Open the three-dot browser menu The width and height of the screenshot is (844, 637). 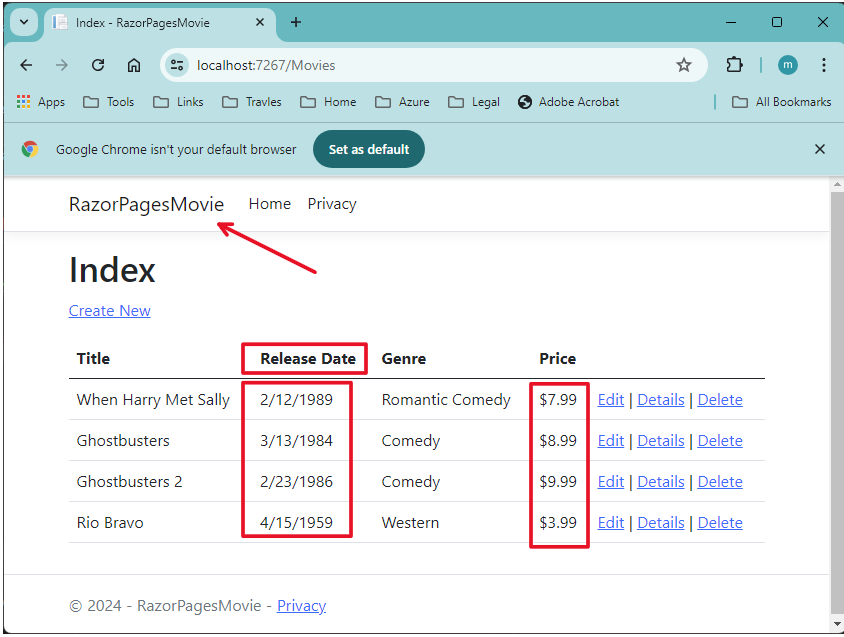824,64
